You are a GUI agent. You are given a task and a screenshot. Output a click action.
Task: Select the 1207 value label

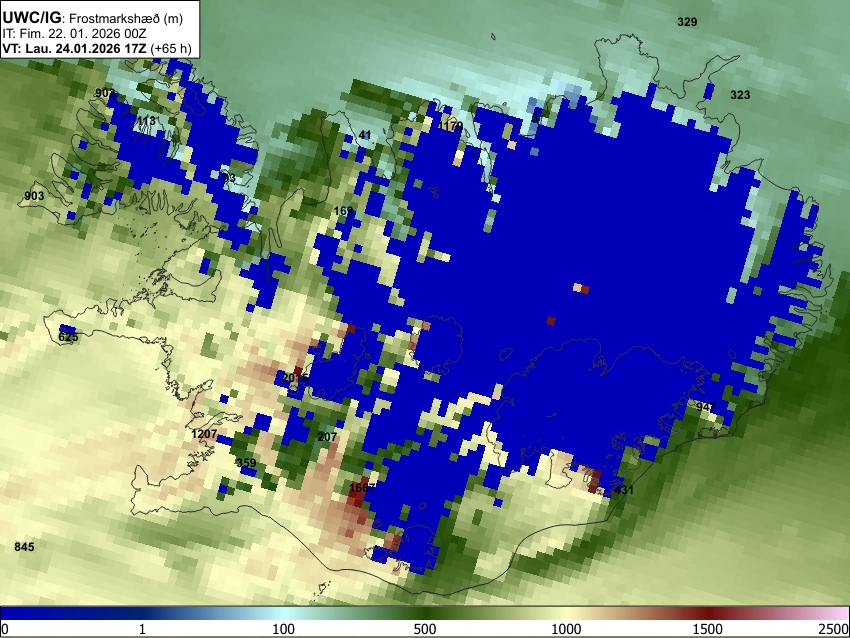[204, 434]
